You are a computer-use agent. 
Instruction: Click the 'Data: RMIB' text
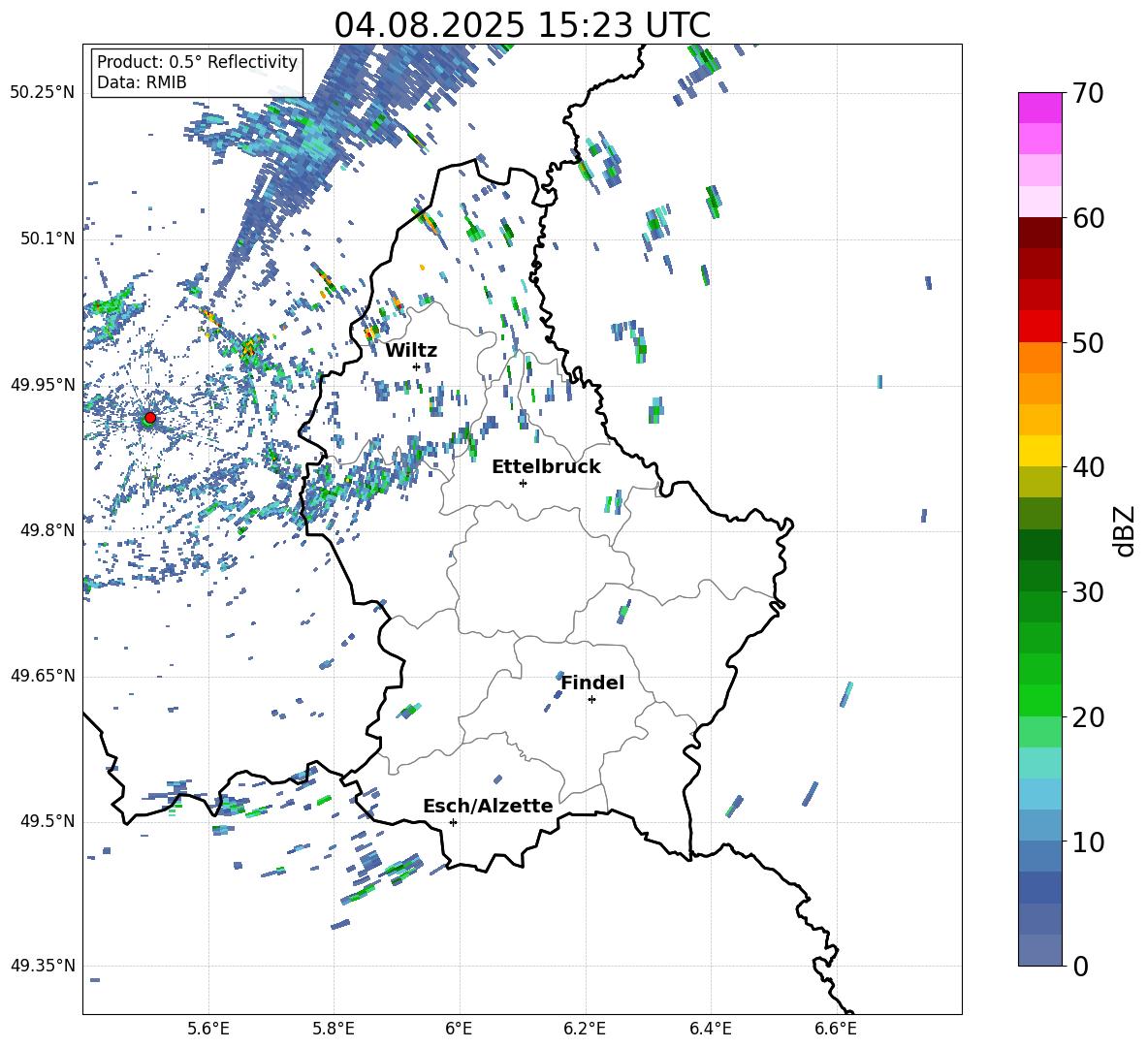pyautogui.click(x=142, y=82)
